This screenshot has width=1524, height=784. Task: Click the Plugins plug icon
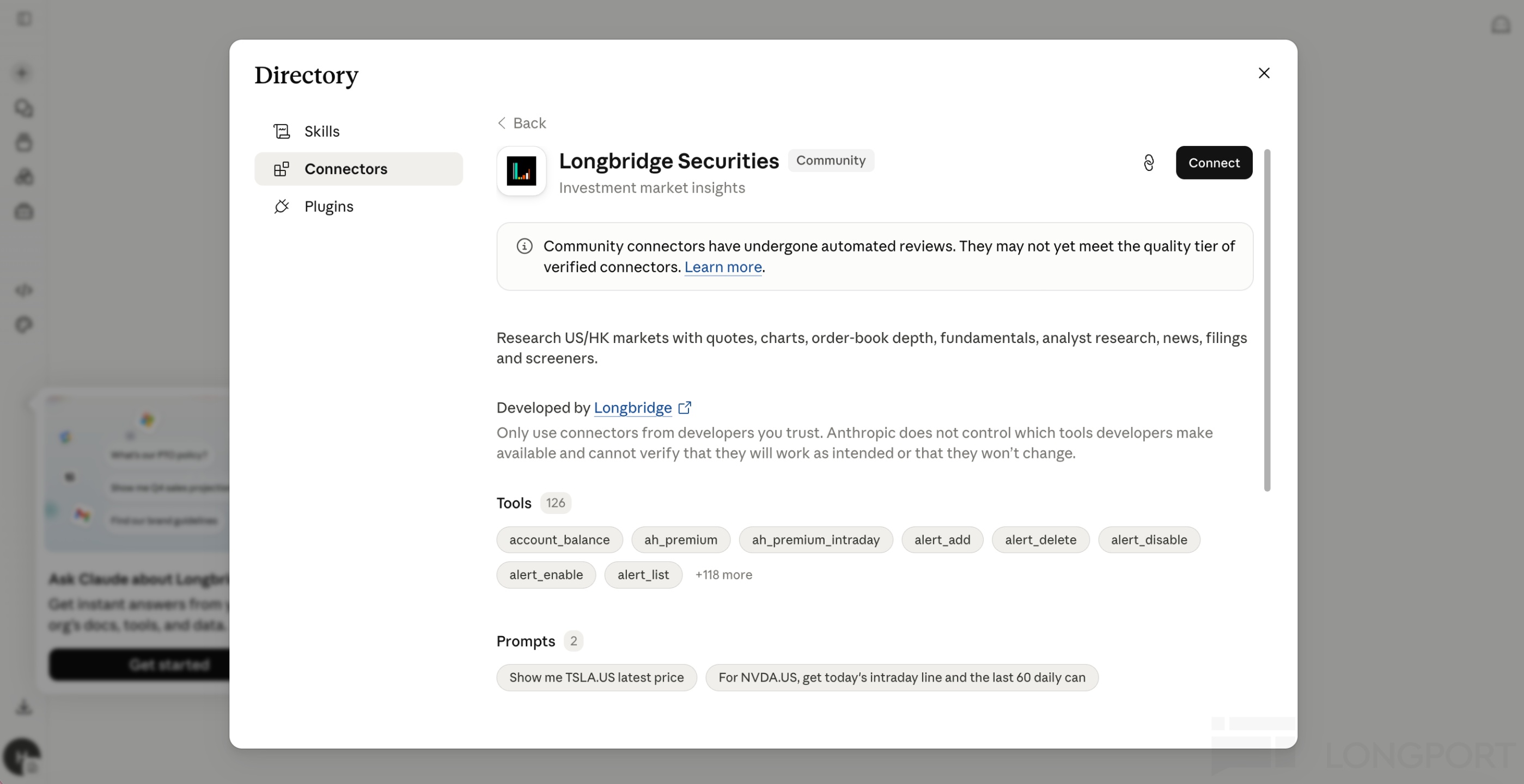282,206
